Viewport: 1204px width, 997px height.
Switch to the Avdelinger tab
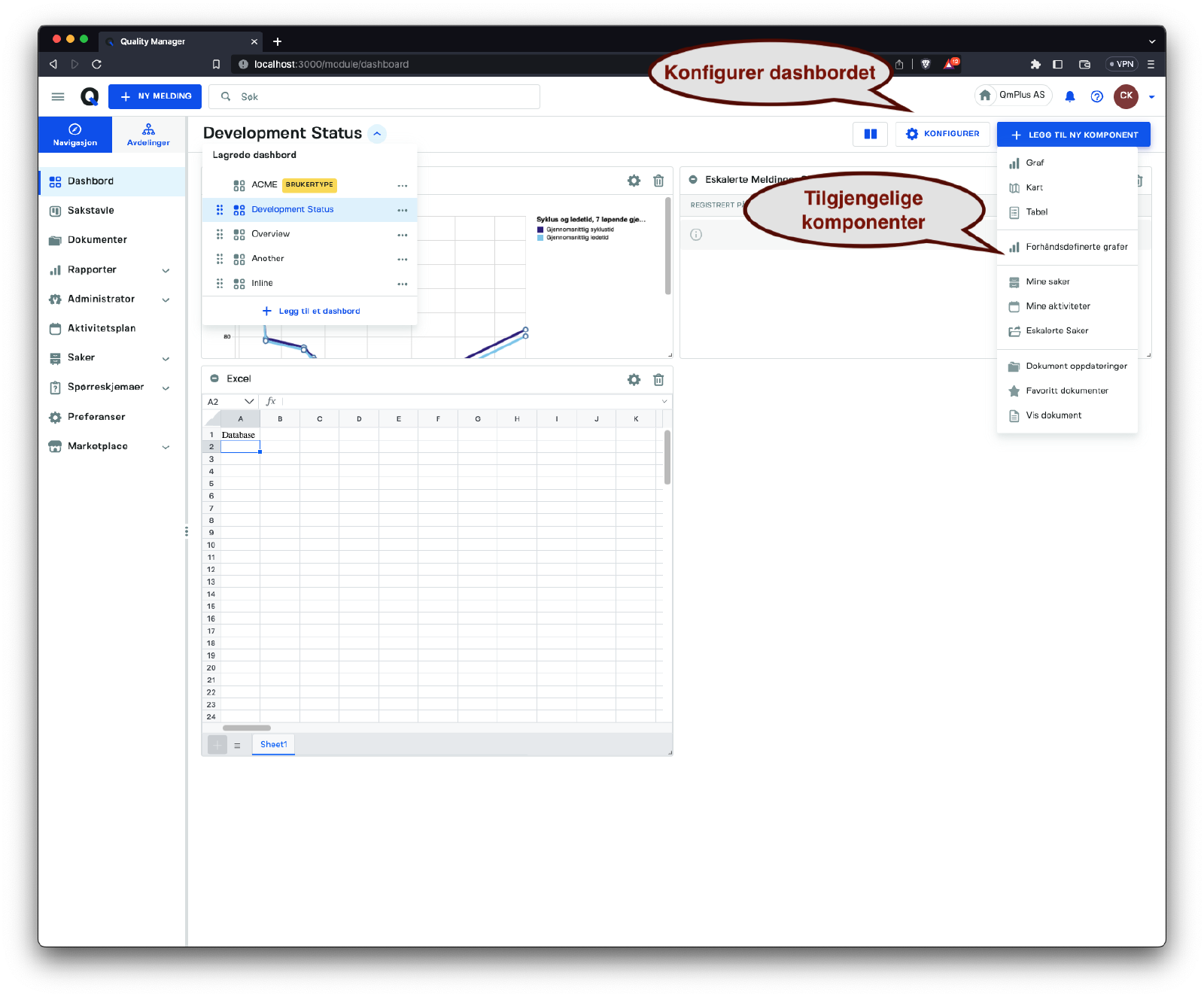(148, 135)
